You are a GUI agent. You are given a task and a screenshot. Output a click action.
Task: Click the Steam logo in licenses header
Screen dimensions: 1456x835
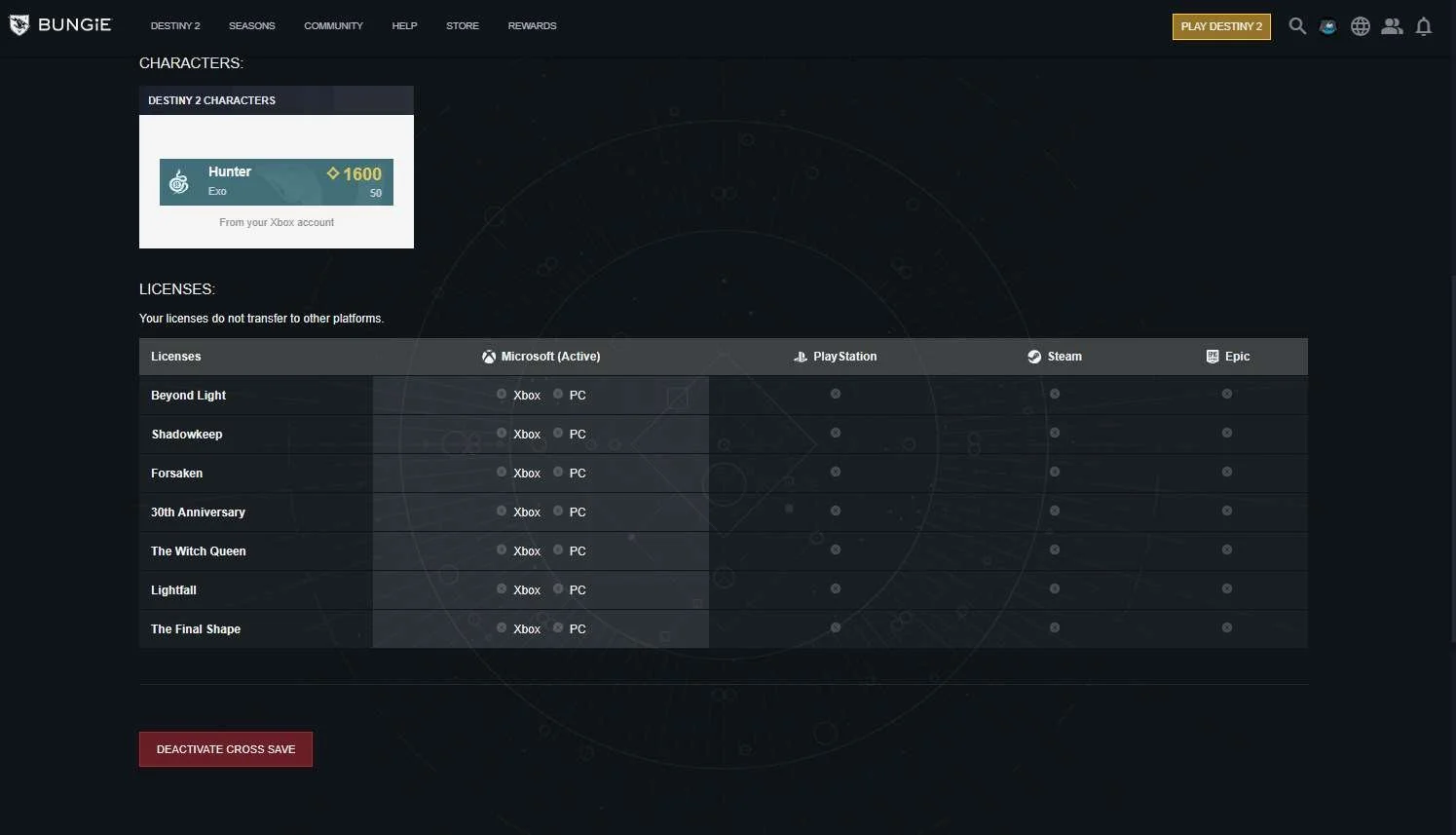tap(1034, 357)
